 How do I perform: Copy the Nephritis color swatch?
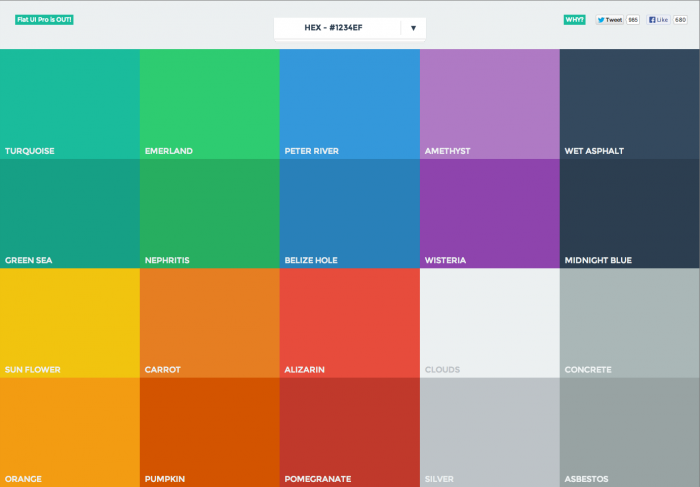point(210,213)
